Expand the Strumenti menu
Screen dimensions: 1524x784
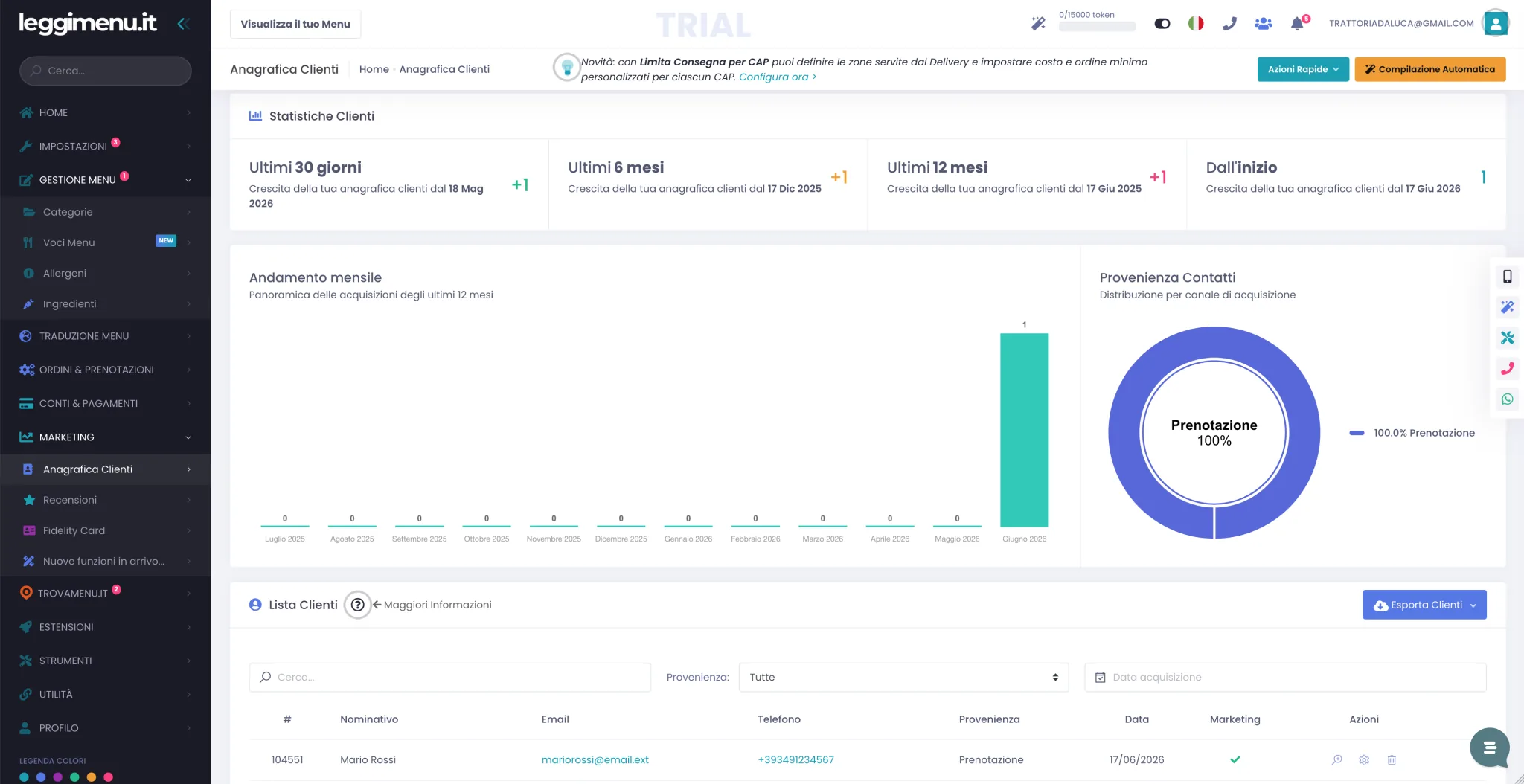[105, 661]
